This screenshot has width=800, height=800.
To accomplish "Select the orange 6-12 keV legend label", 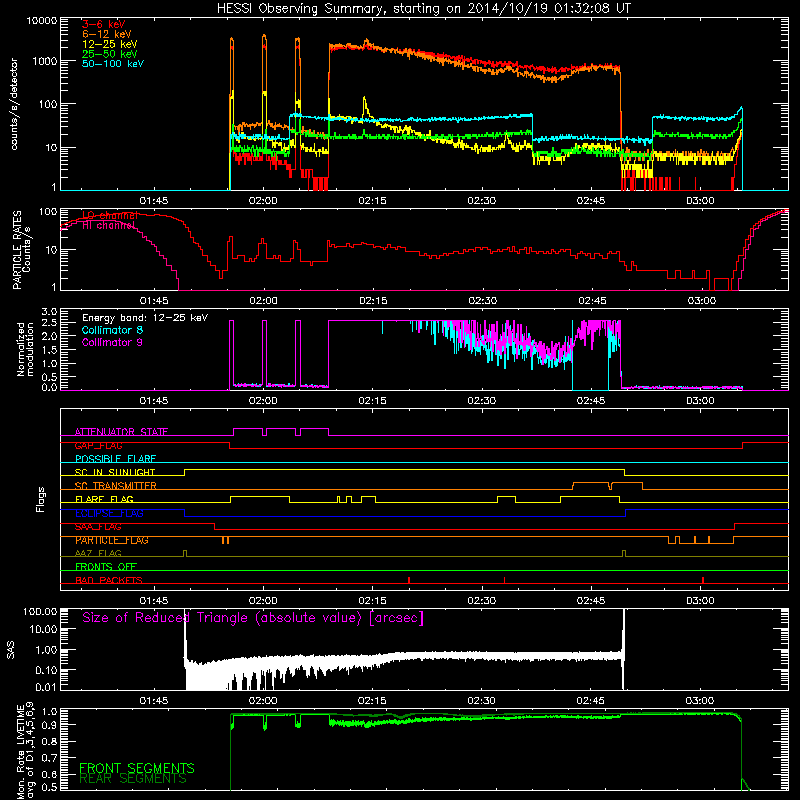I will 107,34.
